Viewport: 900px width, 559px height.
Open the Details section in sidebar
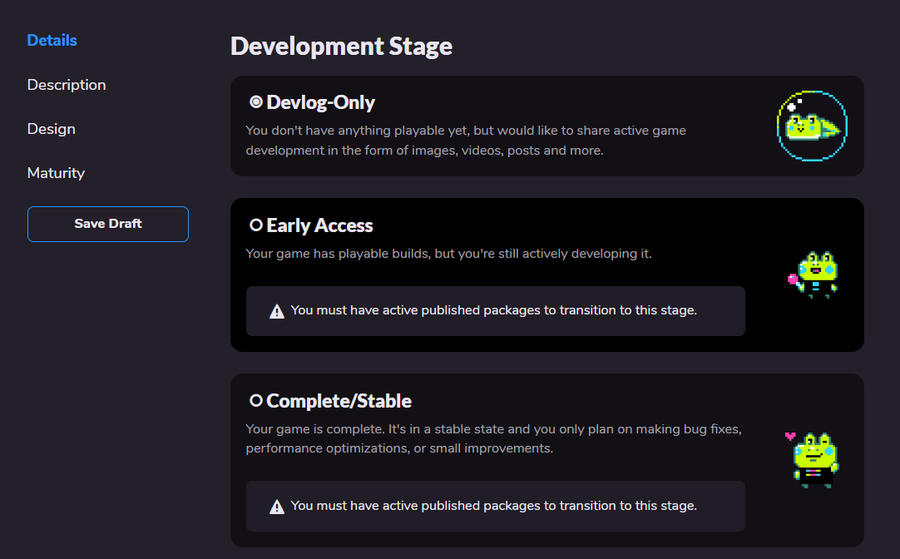click(52, 41)
